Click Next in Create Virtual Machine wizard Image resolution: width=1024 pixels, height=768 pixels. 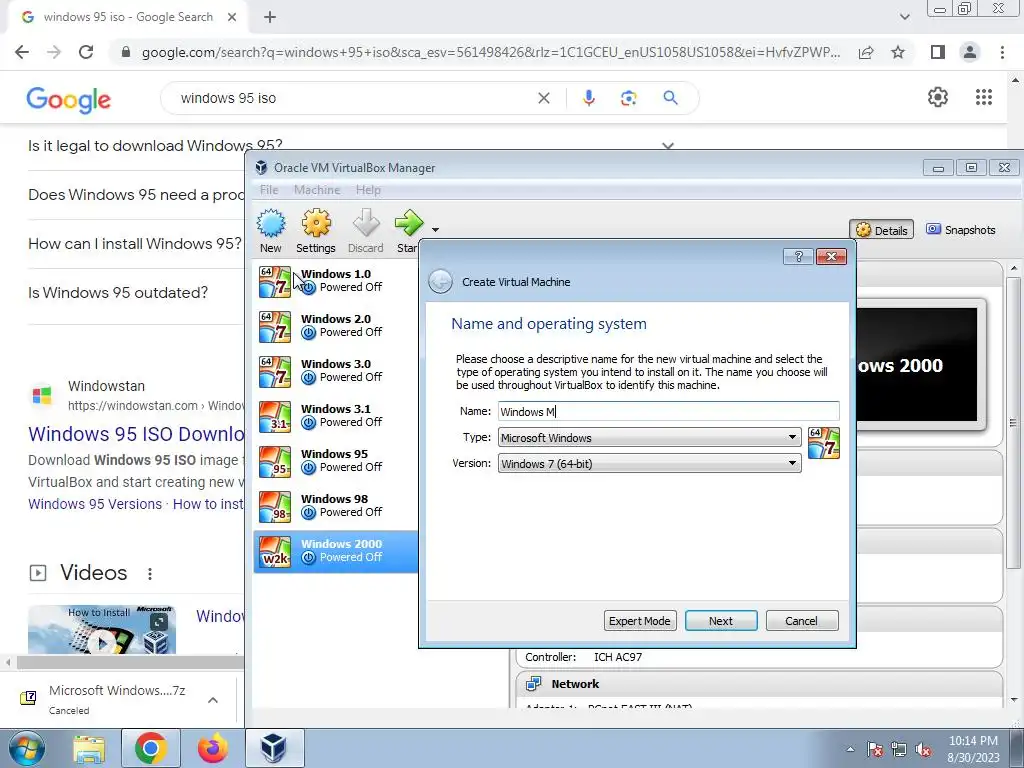pyautogui.click(x=721, y=621)
